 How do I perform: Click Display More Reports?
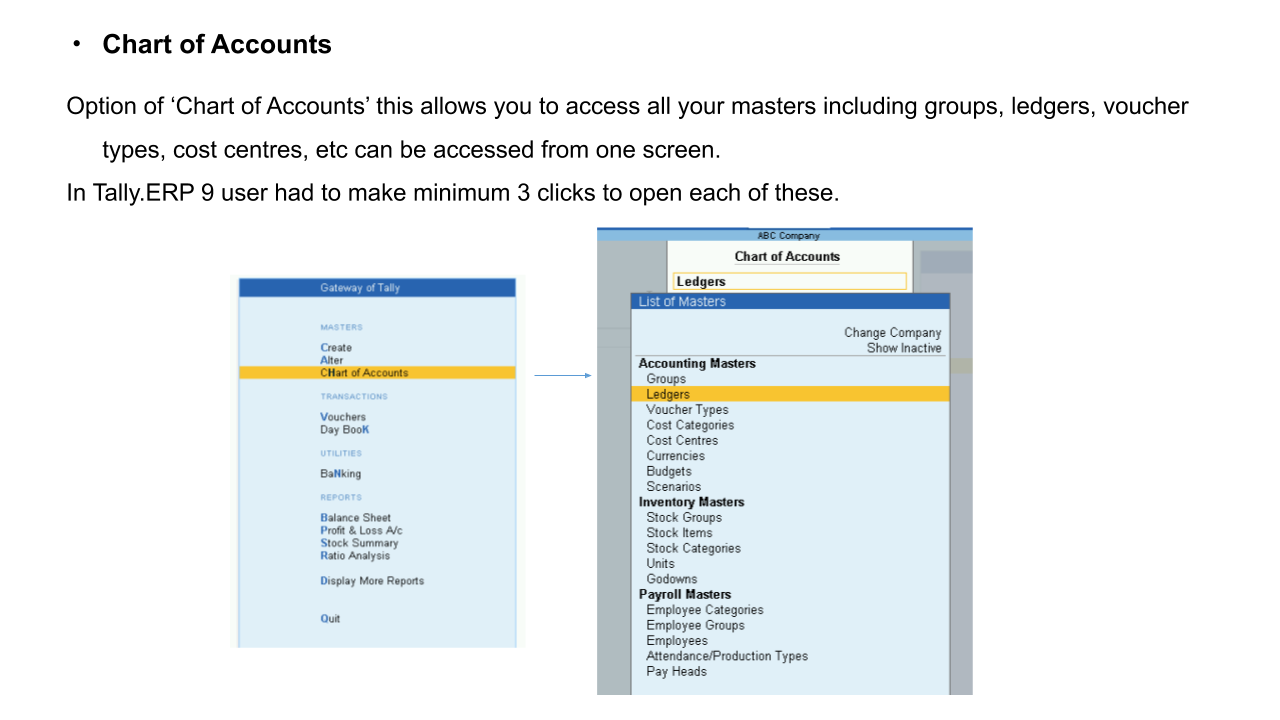372,581
